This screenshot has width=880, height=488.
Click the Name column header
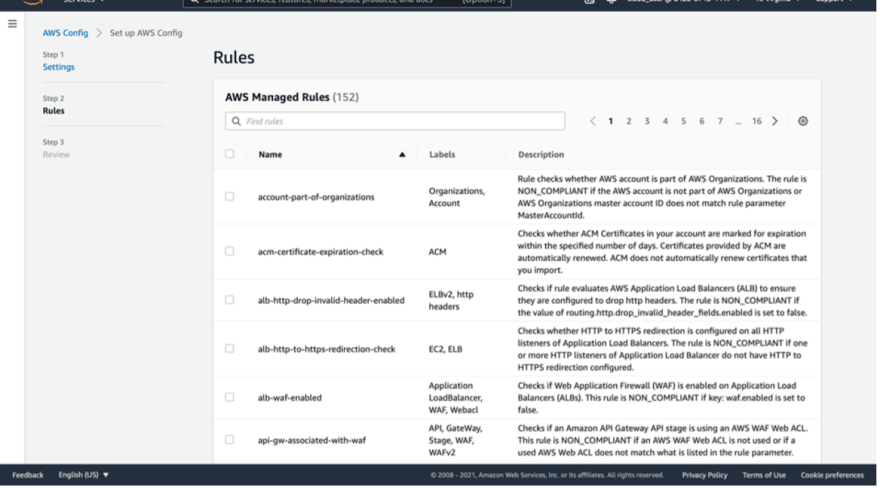(x=270, y=154)
